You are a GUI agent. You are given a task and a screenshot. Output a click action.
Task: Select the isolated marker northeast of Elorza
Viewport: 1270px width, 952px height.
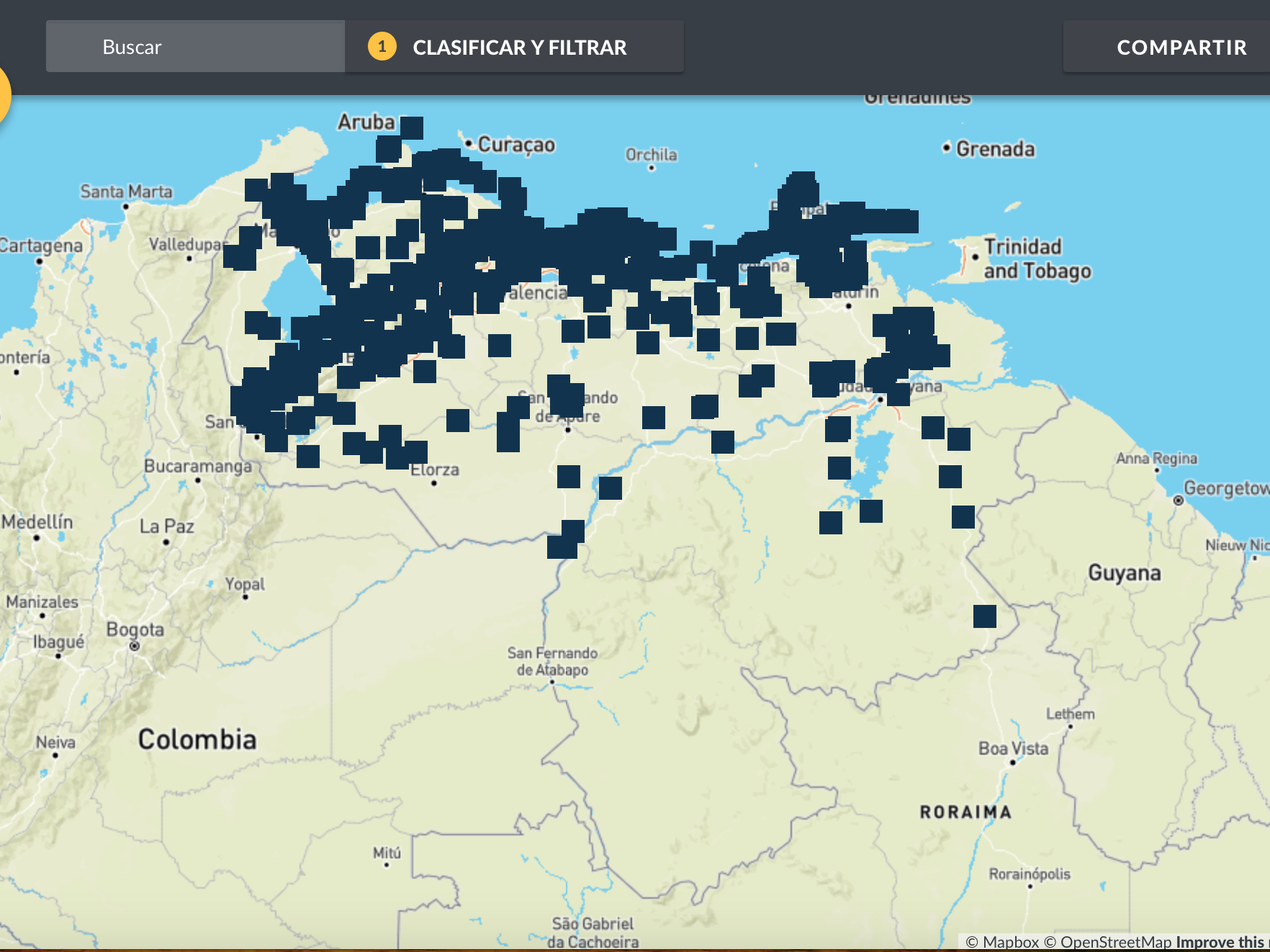[x=458, y=420]
